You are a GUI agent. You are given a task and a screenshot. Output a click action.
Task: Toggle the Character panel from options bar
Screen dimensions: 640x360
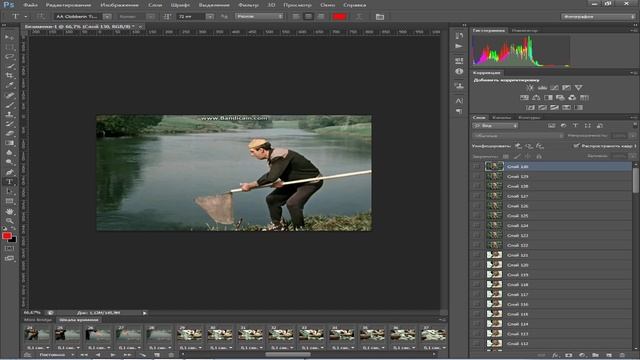[x=380, y=17]
